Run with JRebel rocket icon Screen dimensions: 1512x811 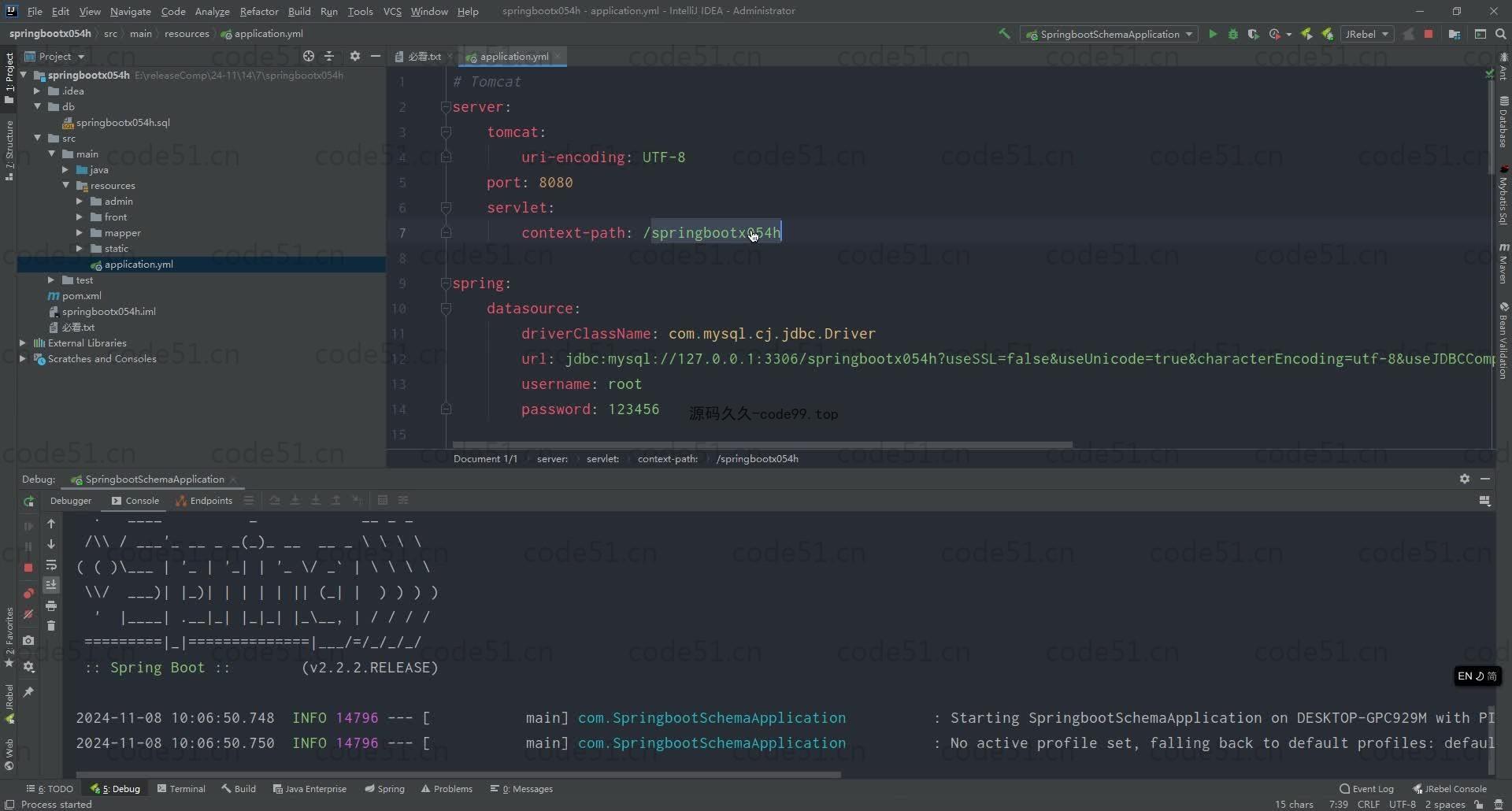(x=1306, y=34)
